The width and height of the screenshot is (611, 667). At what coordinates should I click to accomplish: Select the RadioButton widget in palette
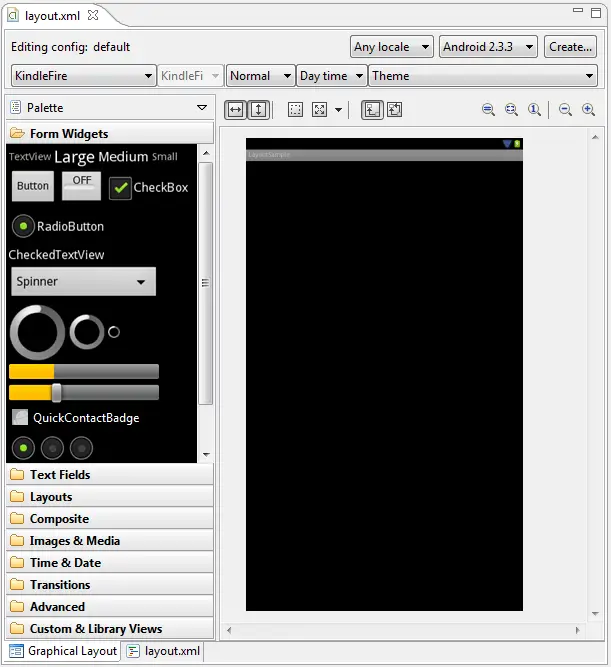pos(23,226)
